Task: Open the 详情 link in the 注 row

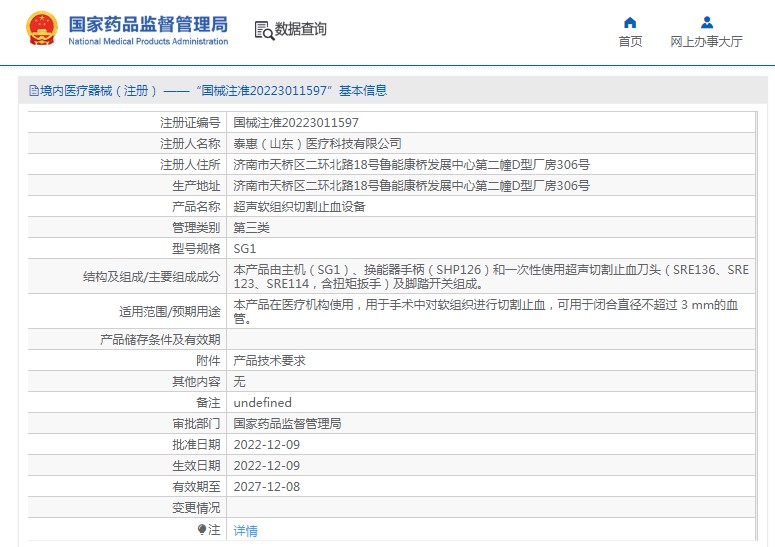Action: (245, 531)
